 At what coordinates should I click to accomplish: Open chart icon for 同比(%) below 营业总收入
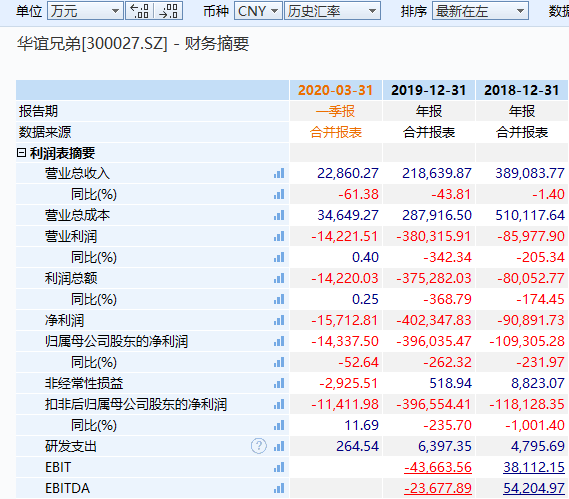279,195
